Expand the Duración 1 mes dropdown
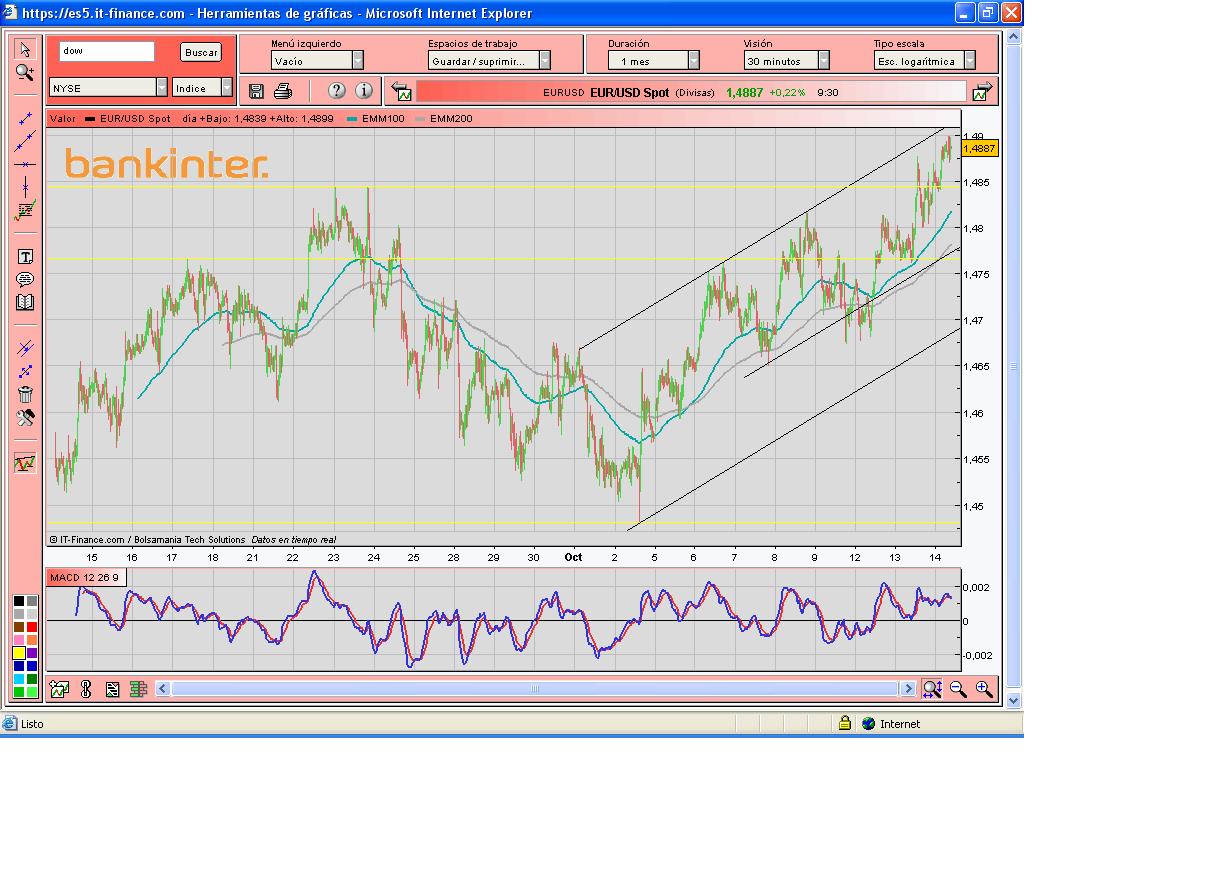1228x885 pixels. tap(653, 61)
